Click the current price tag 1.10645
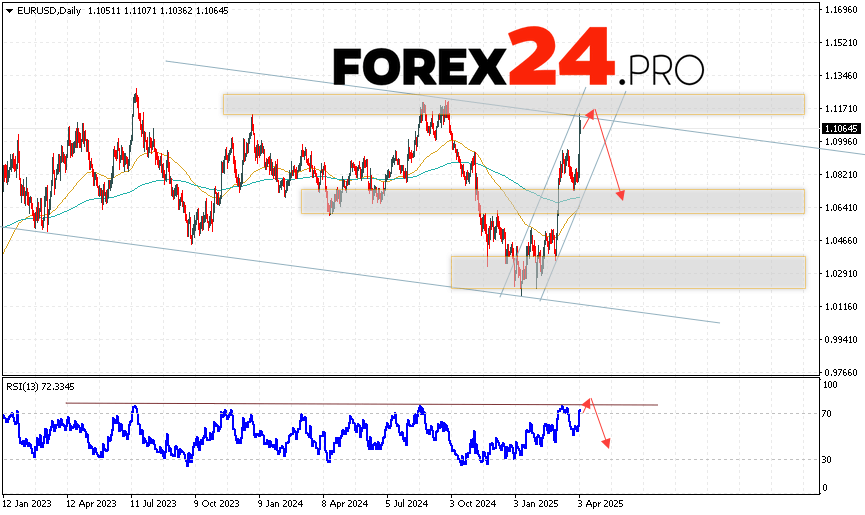 click(838, 128)
